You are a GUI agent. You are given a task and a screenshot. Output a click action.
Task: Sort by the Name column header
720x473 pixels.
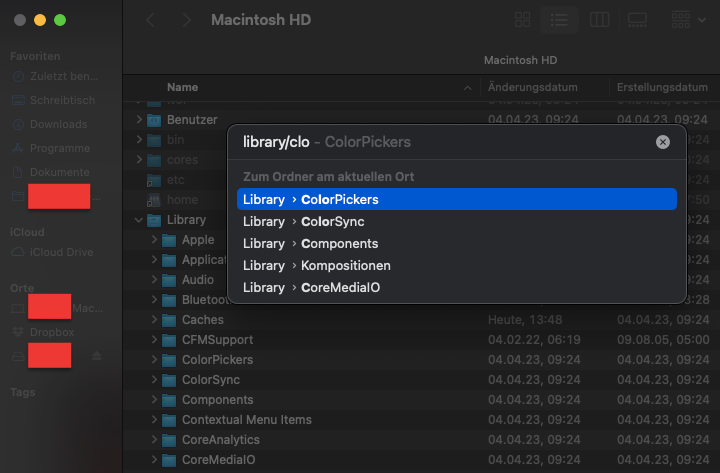tap(300, 88)
